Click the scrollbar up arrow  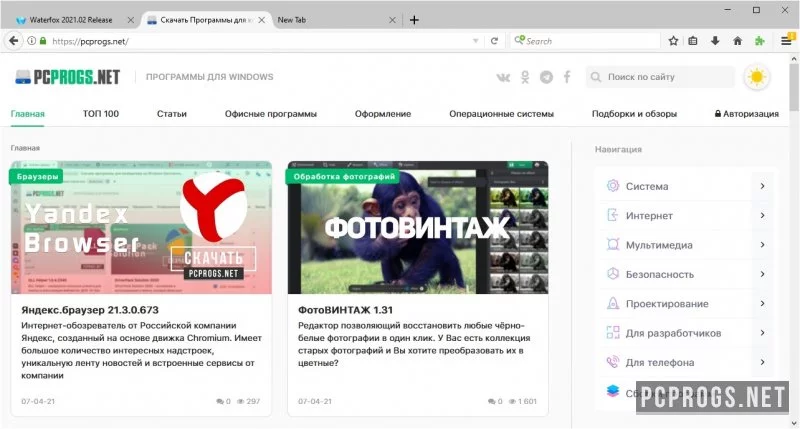[x=794, y=58]
